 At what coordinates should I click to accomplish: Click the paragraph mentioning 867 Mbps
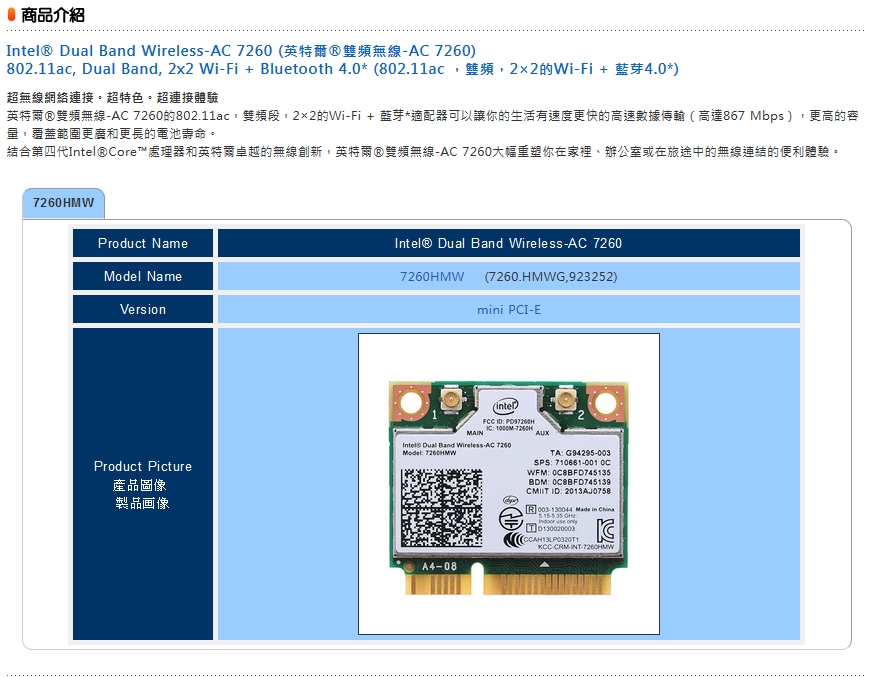pos(433,124)
